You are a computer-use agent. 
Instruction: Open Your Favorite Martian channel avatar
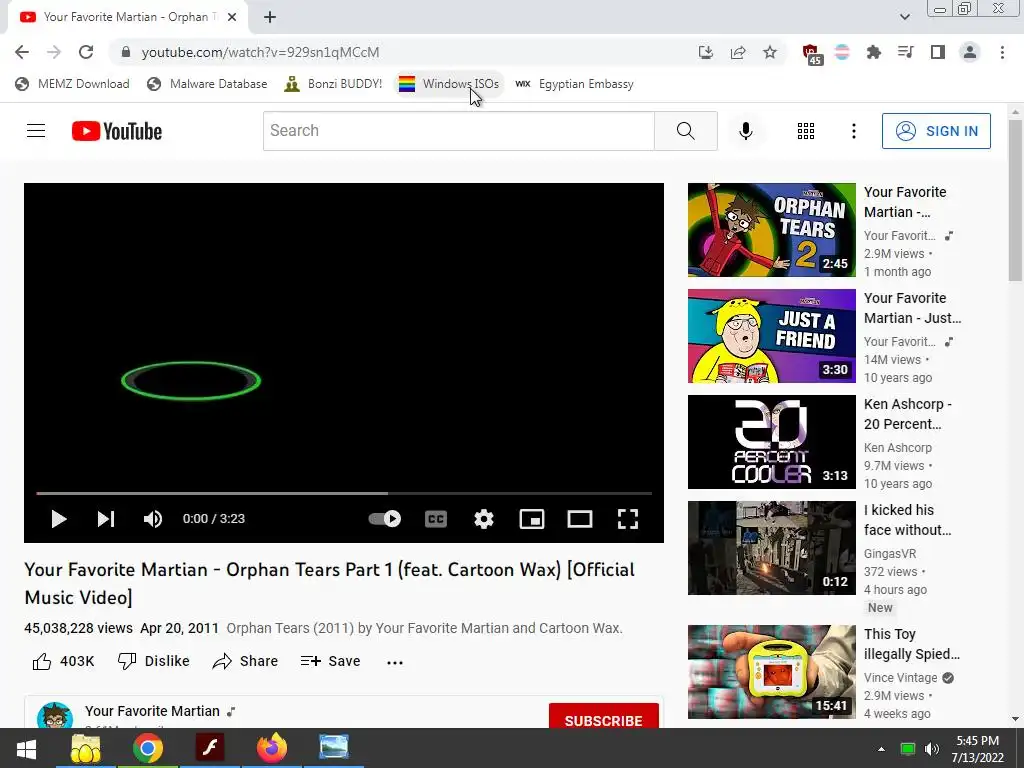coord(55,716)
